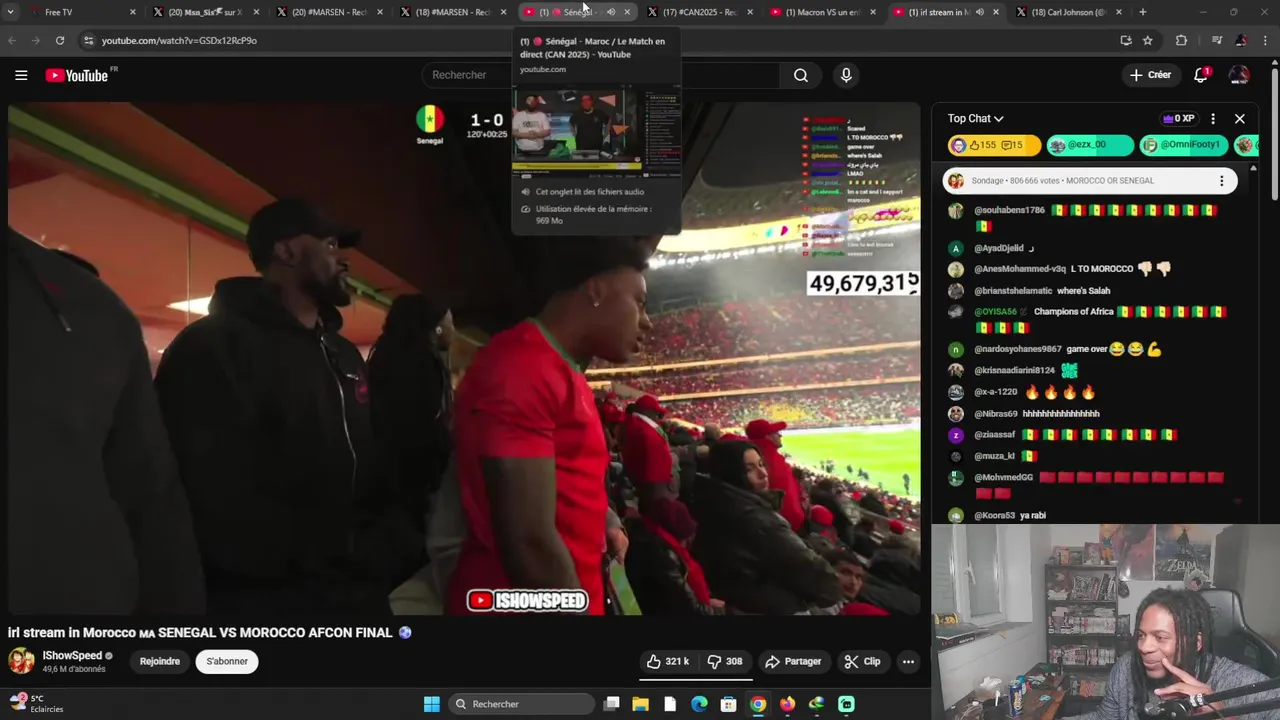
Task: Click the 0 XP crown badge
Action: click(1178, 118)
